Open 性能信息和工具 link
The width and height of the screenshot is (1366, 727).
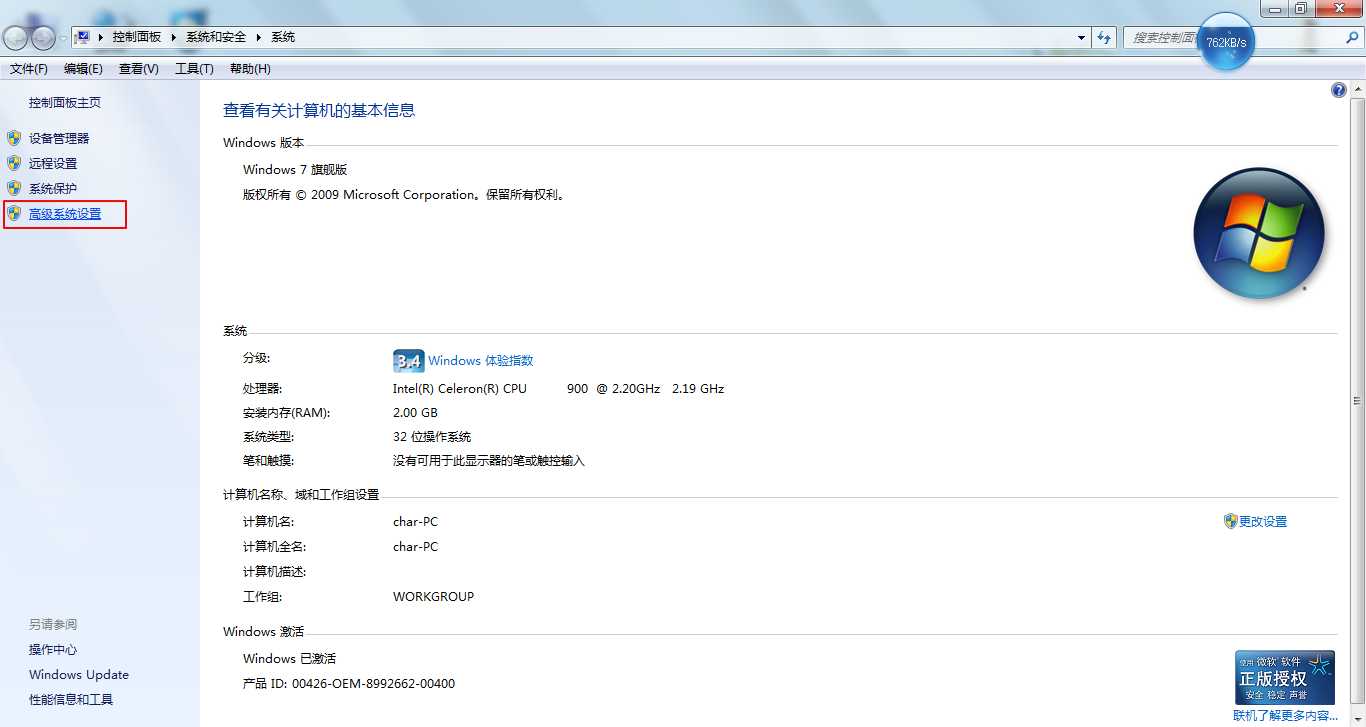[x=71, y=700]
